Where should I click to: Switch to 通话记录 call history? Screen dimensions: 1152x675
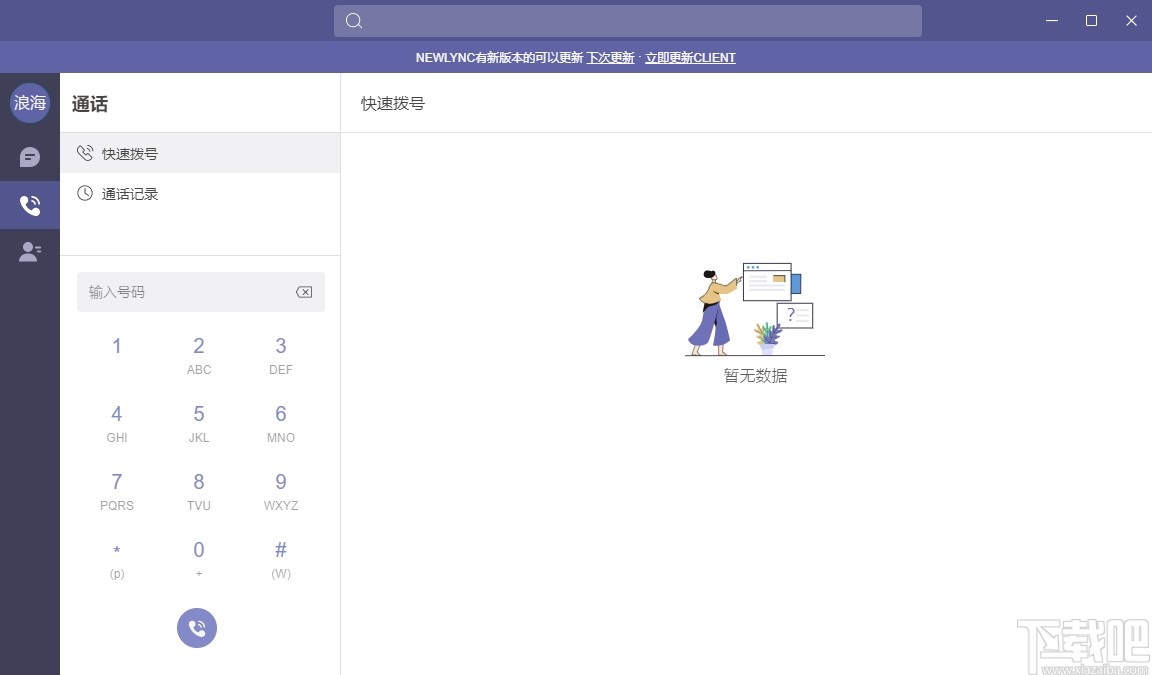pos(128,193)
